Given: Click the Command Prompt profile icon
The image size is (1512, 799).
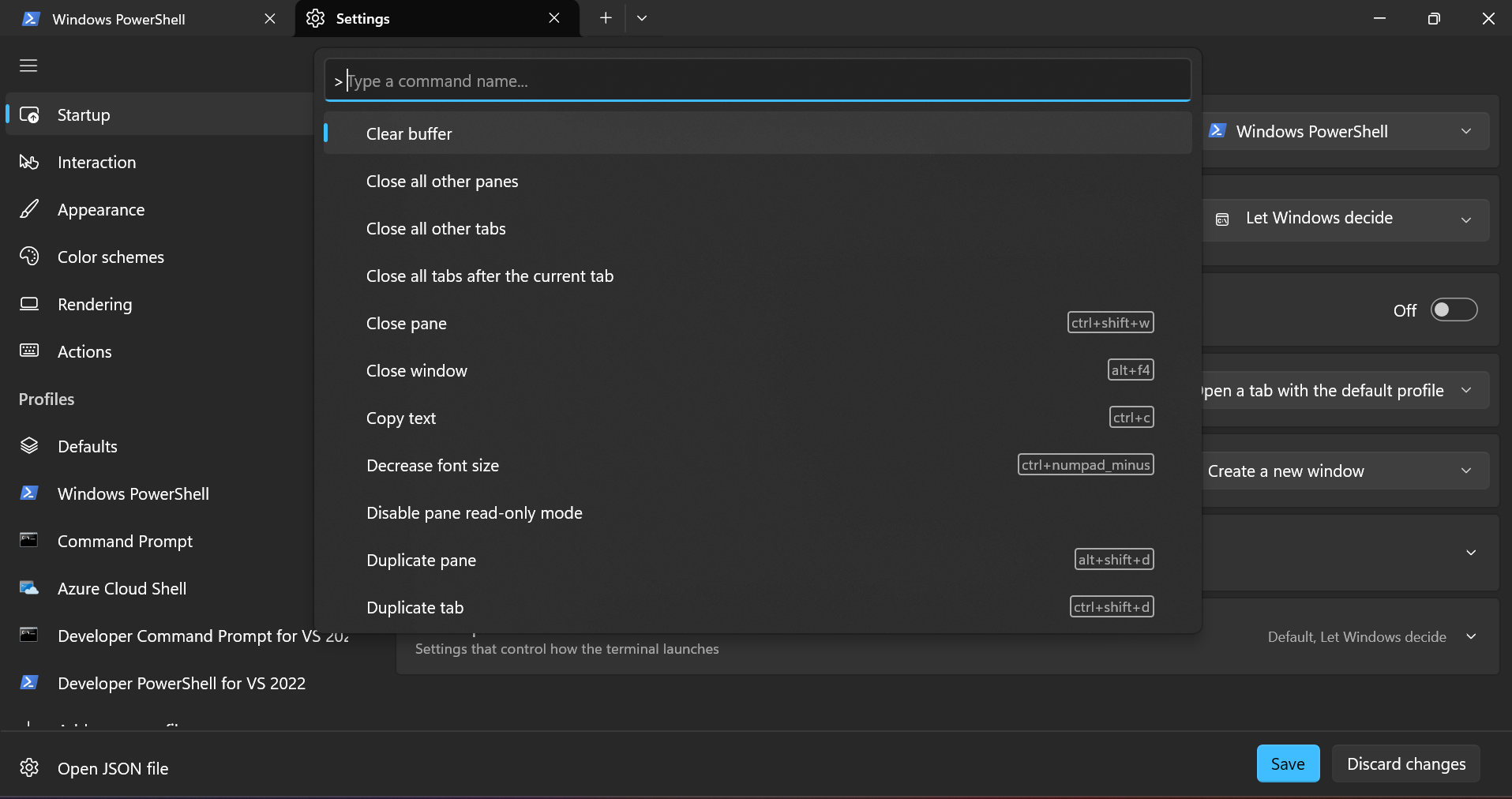Looking at the screenshot, I should 29,541.
